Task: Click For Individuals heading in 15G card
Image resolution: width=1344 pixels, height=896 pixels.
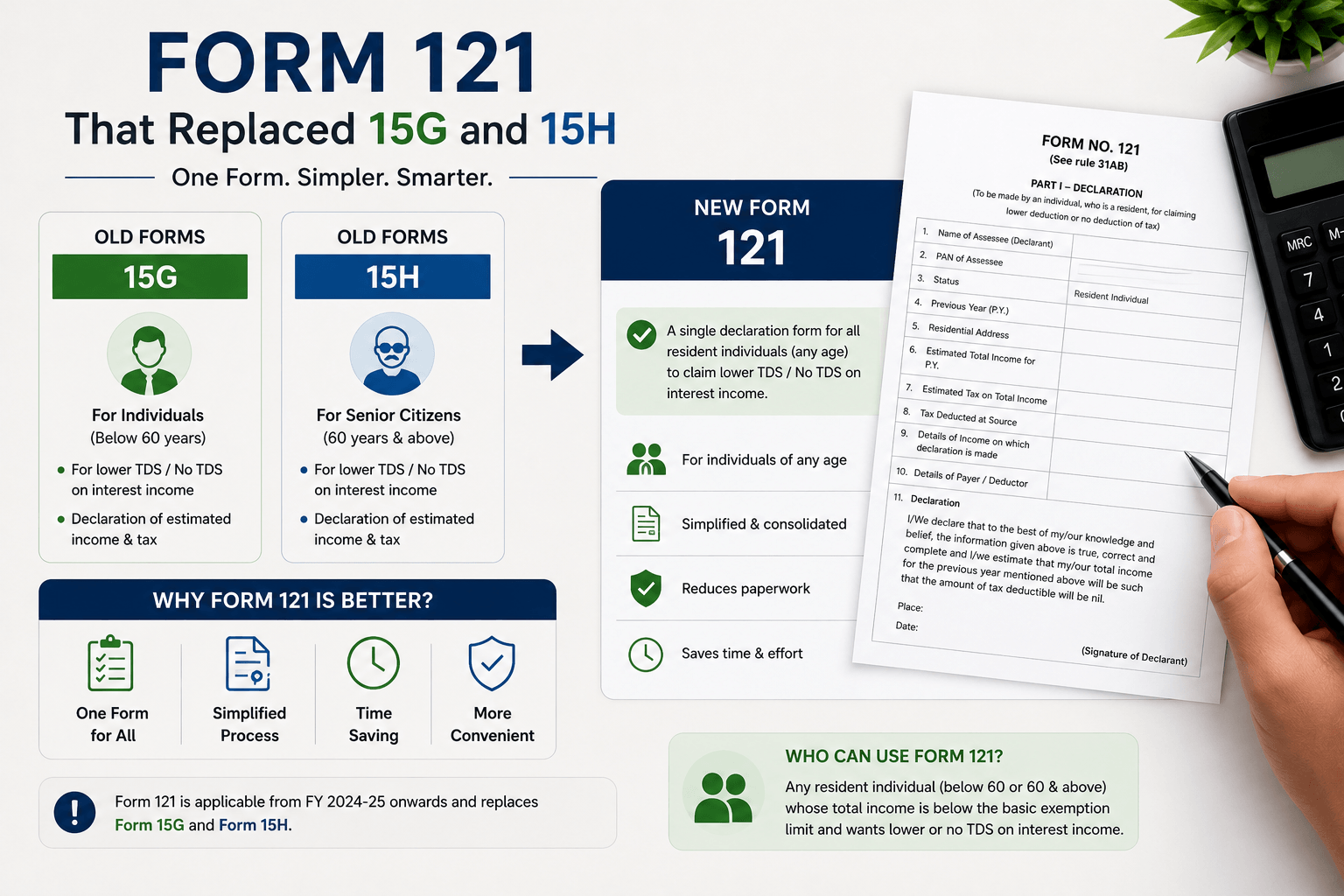Action: point(148,416)
